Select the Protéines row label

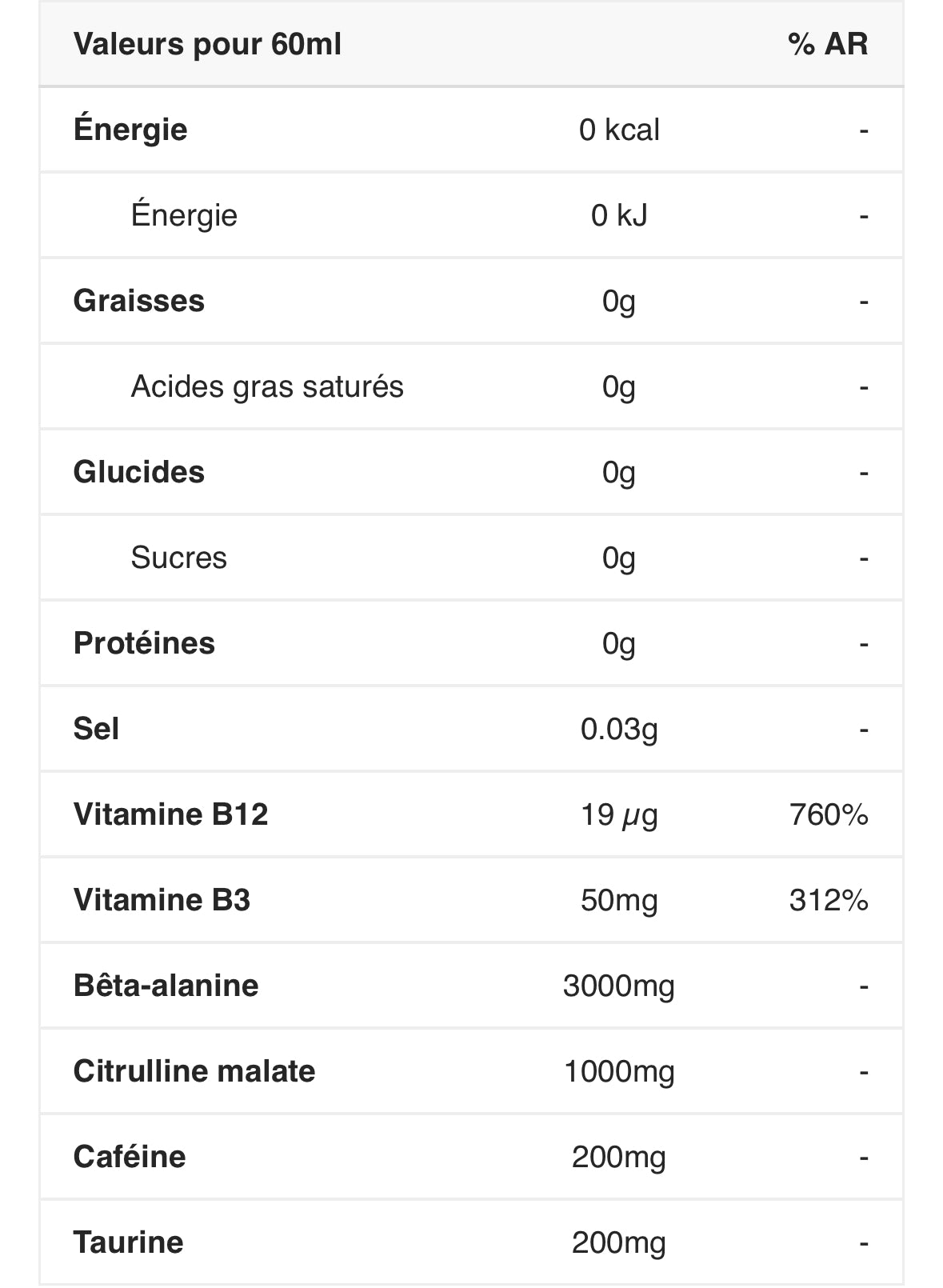(x=144, y=643)
